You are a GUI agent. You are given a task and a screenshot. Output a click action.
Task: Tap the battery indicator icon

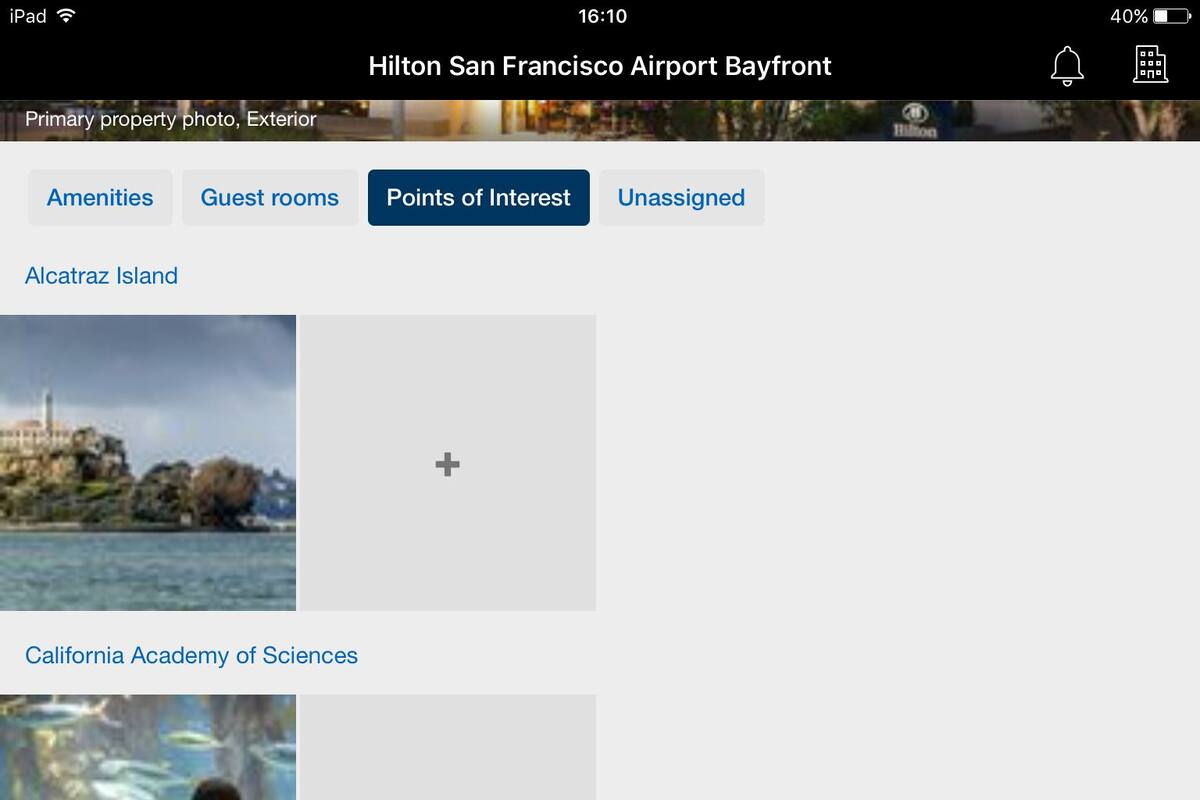click(1173, 16)
